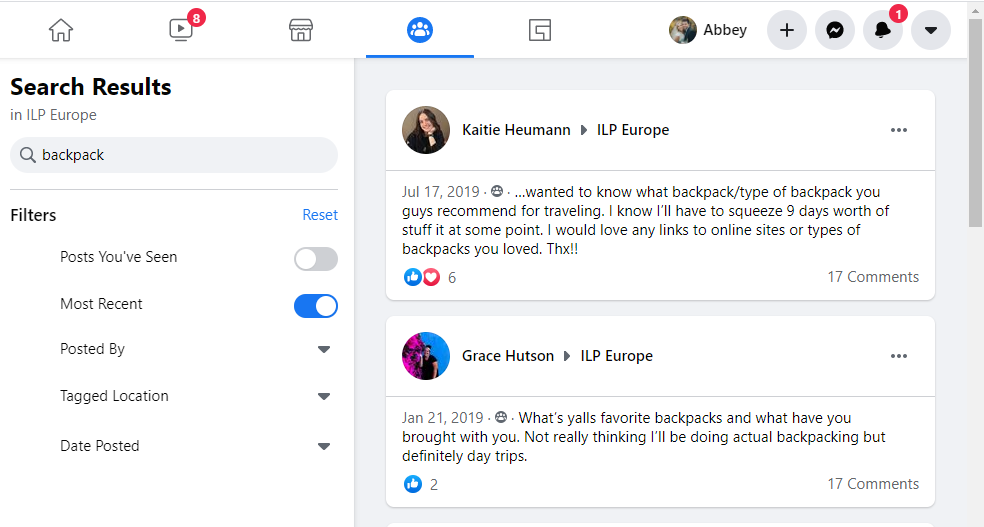Open the Messenger icon
The image size is (984, 527).
(x=835, y=30)
